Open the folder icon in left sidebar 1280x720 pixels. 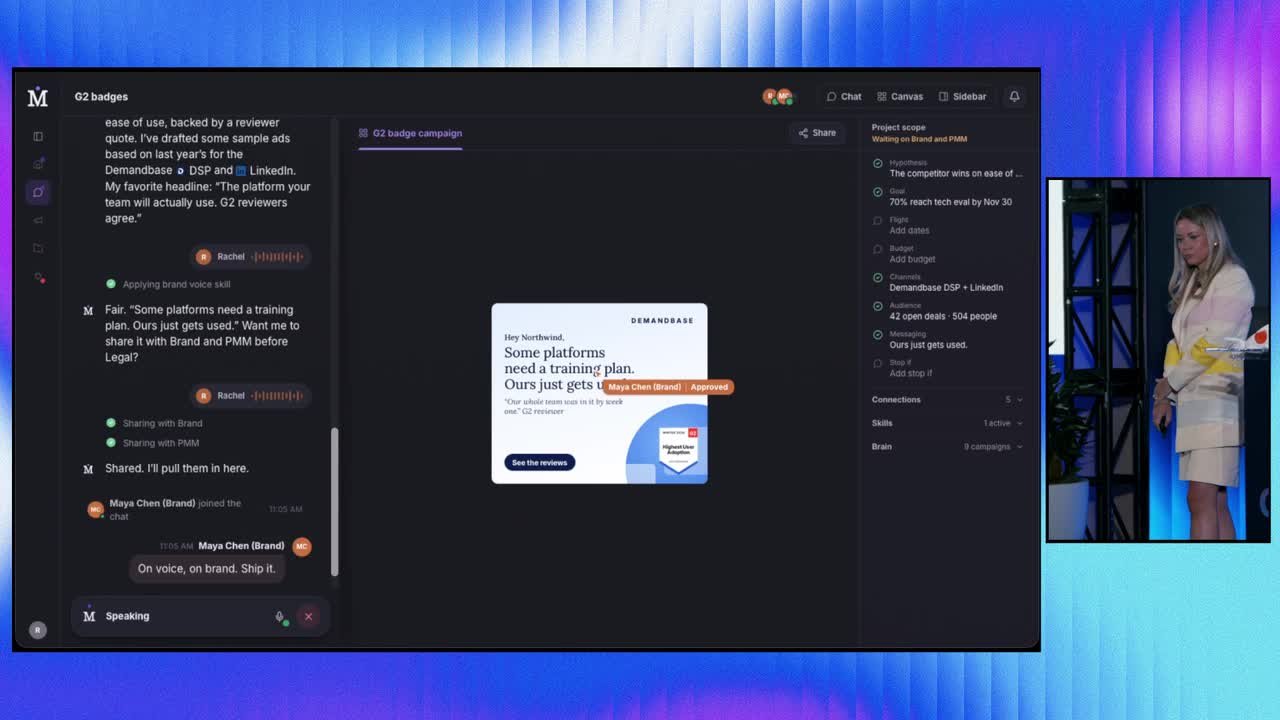[38, 248]
